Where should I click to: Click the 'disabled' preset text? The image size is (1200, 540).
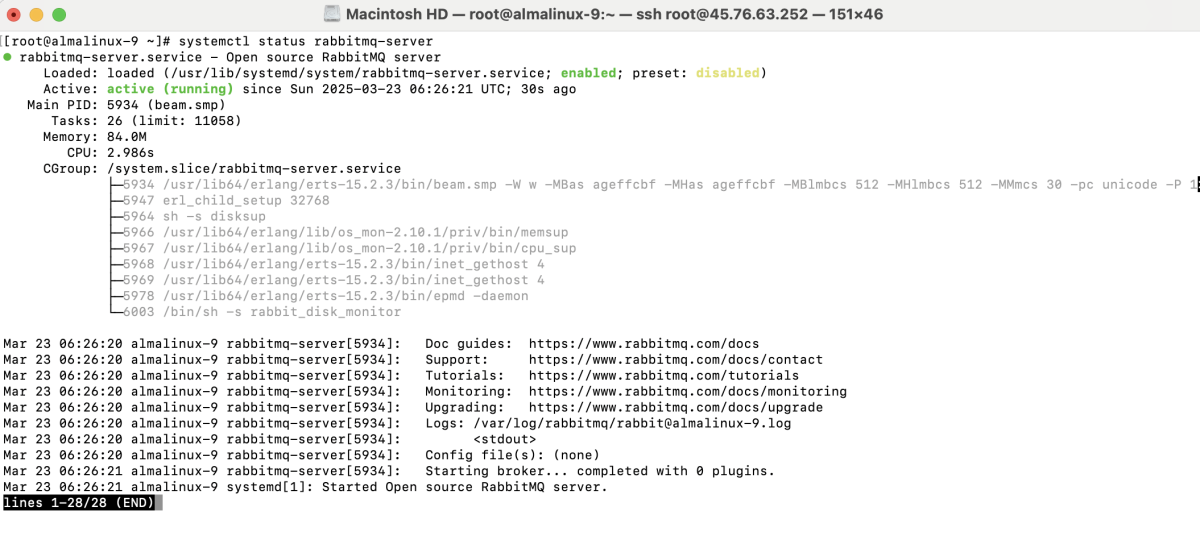coord(728,74)
